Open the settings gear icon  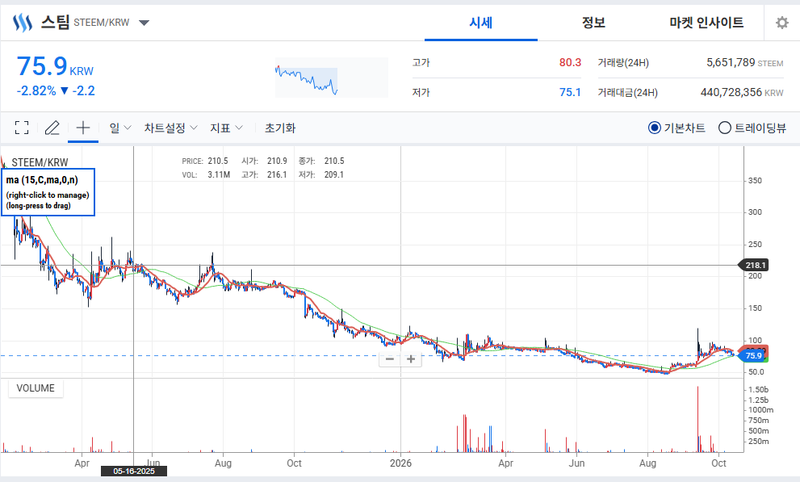click(782, 22)
